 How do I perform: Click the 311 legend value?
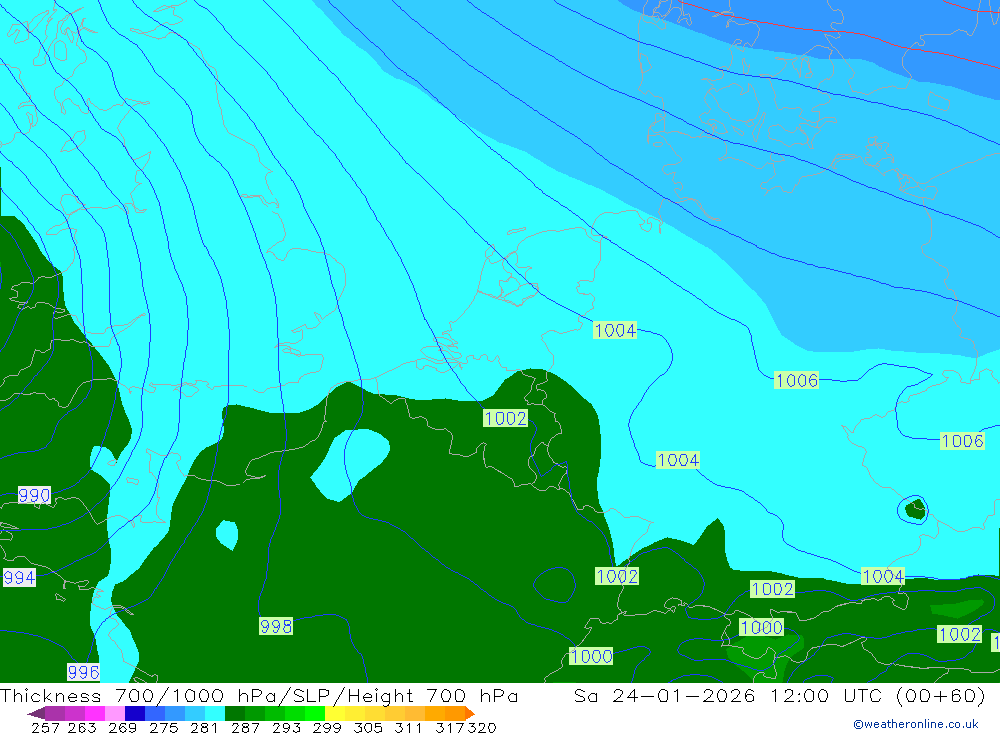point(408,728)
